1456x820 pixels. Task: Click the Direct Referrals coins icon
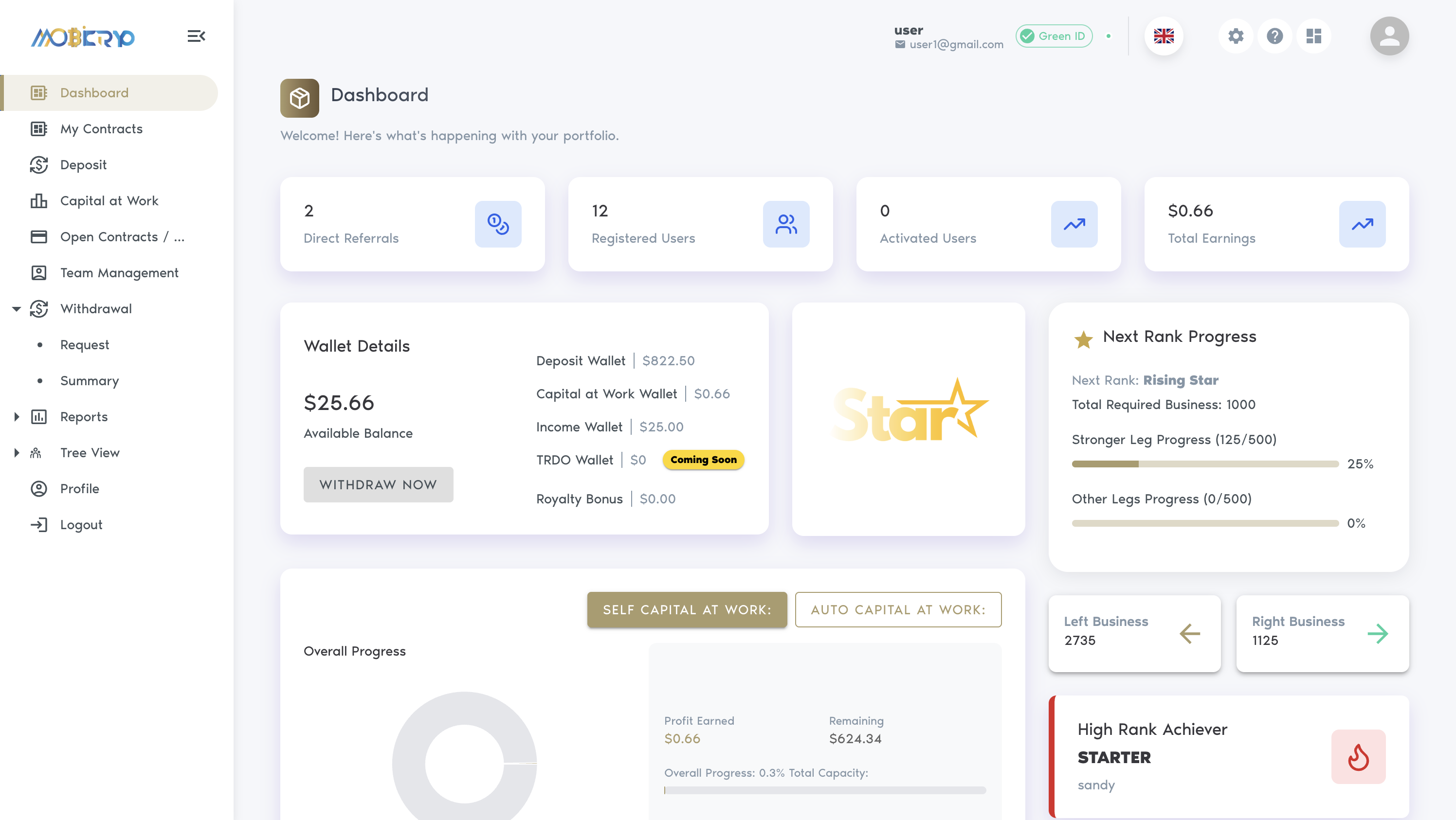[498, 224]
